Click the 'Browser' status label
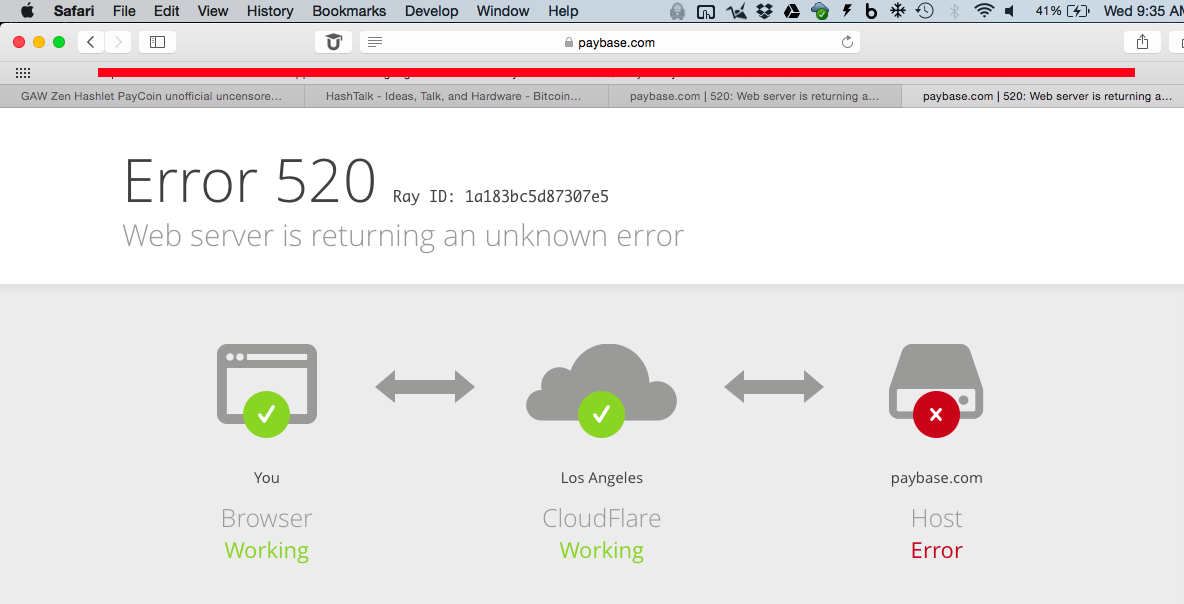Viewport: 1184px width, 604px height. tap(267, 518)
